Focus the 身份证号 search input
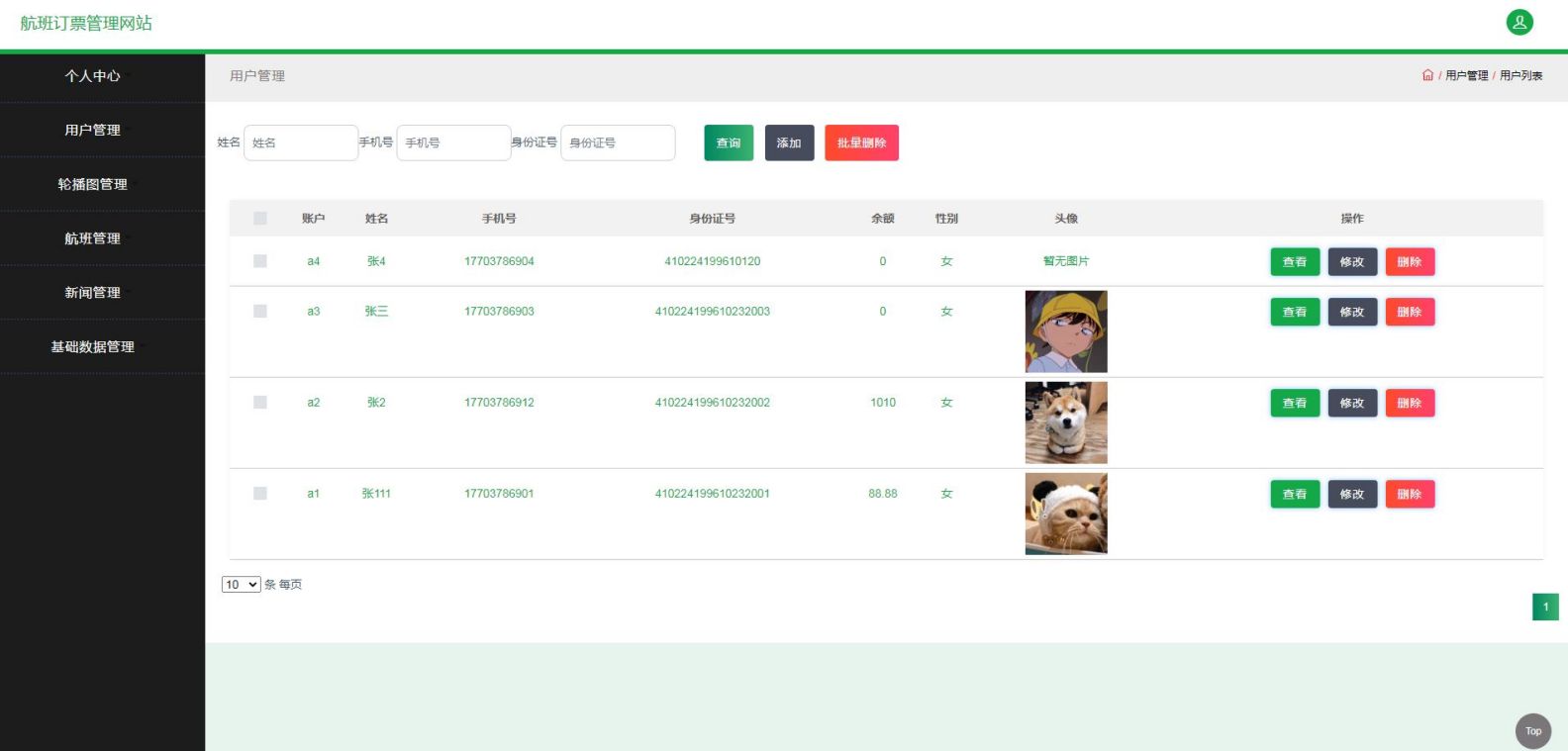The image size is (1568, 751). pos(618,142)
